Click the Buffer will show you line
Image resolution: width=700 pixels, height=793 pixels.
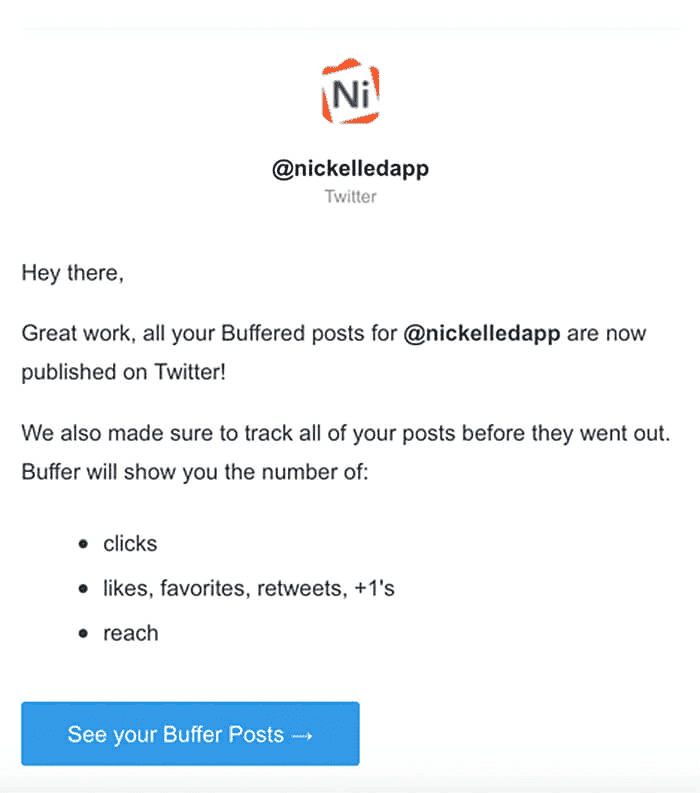pyautogui.click(x=195, y=470)
